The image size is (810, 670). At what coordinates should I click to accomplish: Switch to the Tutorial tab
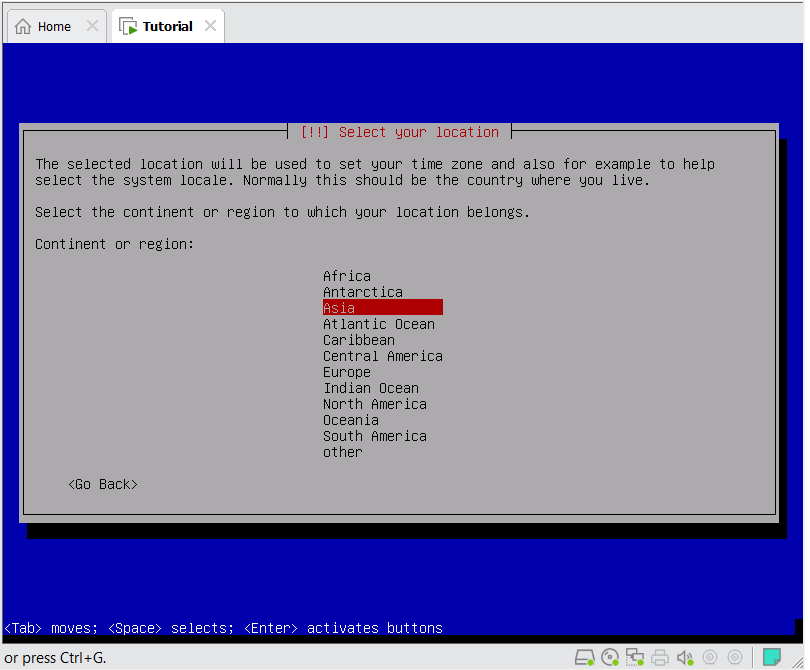click(167, 26)
